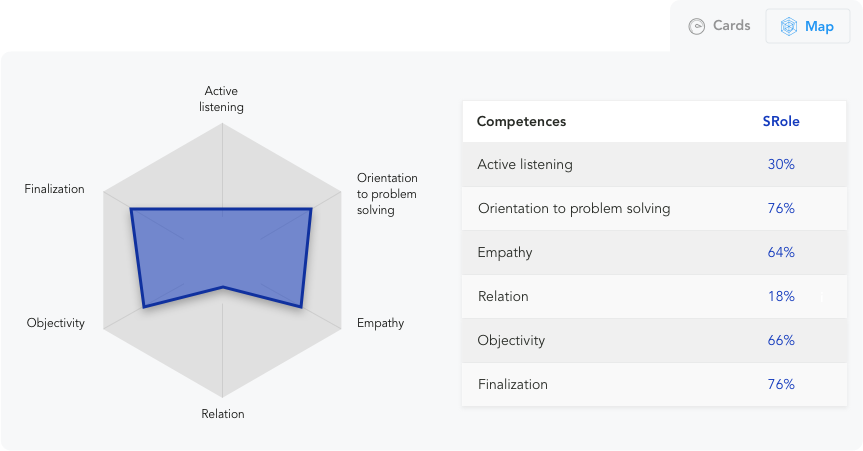Click the Active listening radar chart label

pyautogui.click(x=221, y=99)
